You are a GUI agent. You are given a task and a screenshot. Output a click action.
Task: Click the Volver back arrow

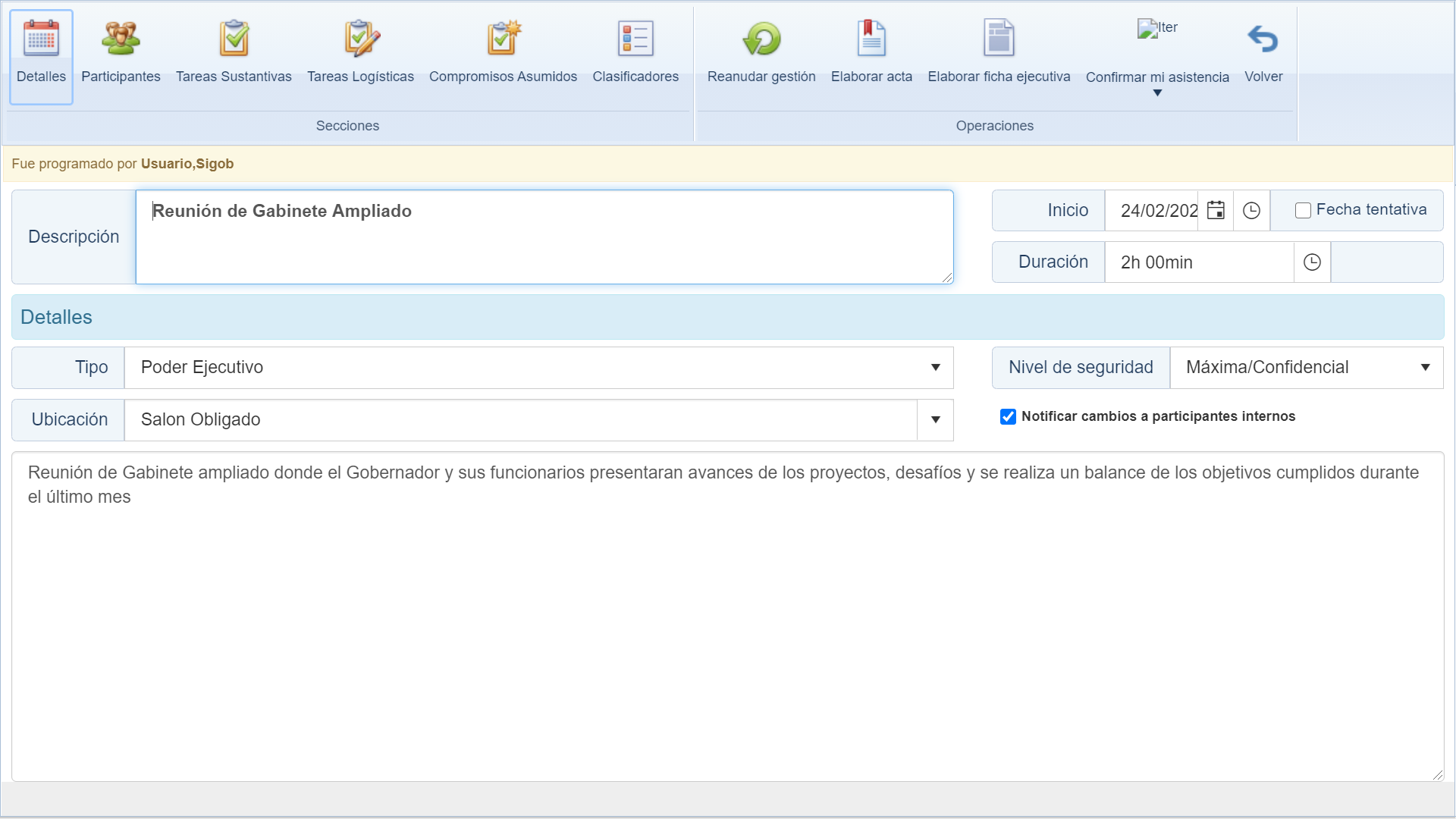1263,56
